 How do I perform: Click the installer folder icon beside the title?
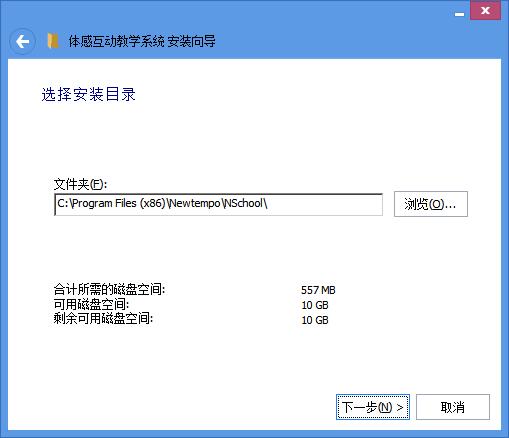click(53, 41)
